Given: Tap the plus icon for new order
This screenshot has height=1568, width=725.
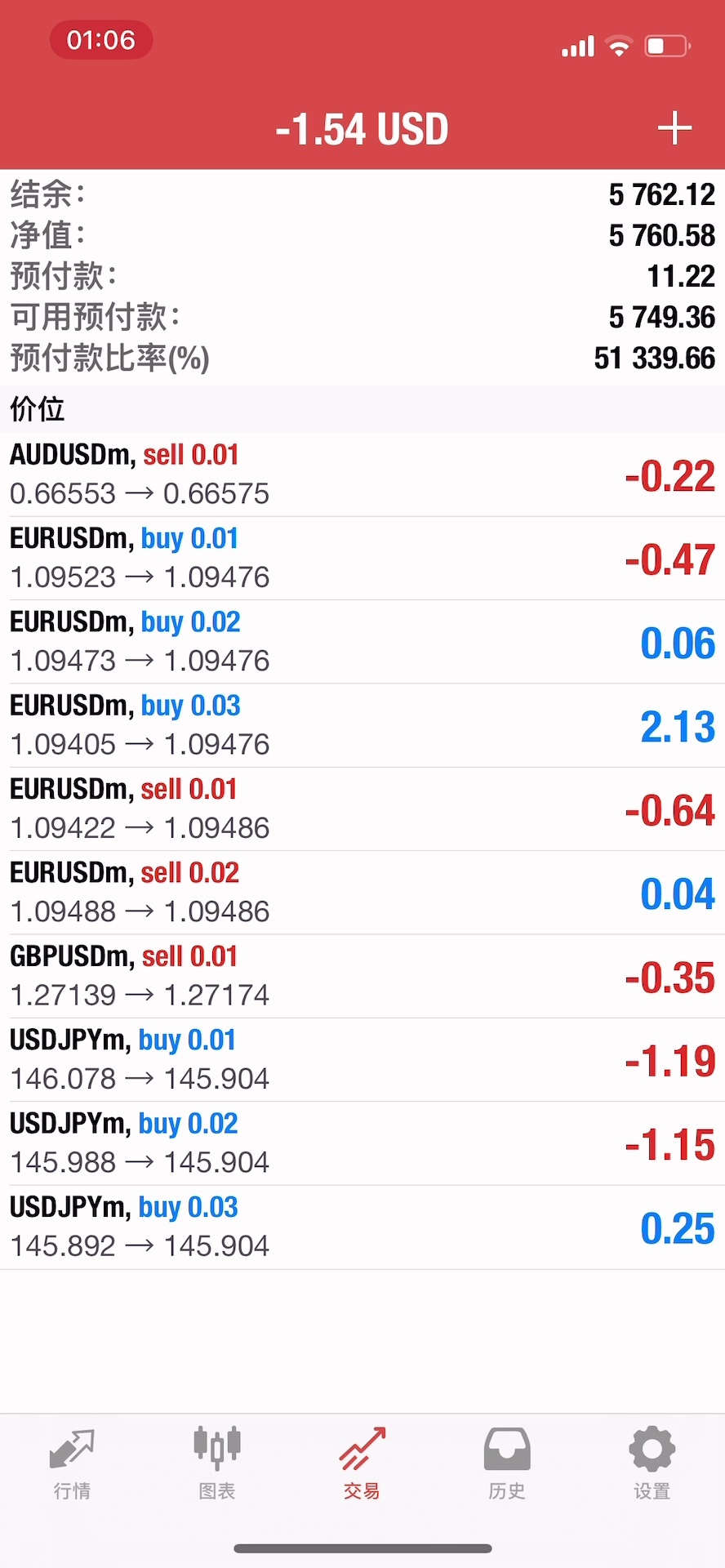Looking at the screenshot, I should [x=674, y=129].
